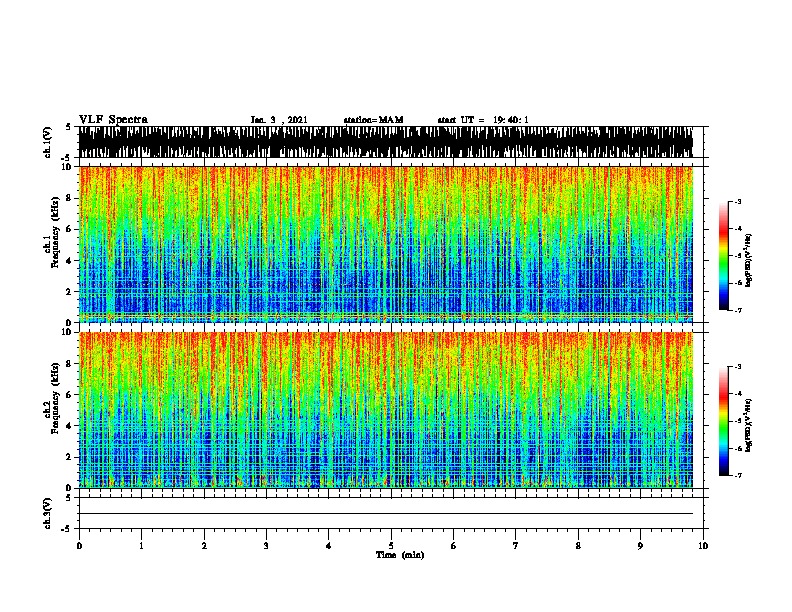
Task: Click the "ch.3(V)" axis label
Action: pos(48,513)
